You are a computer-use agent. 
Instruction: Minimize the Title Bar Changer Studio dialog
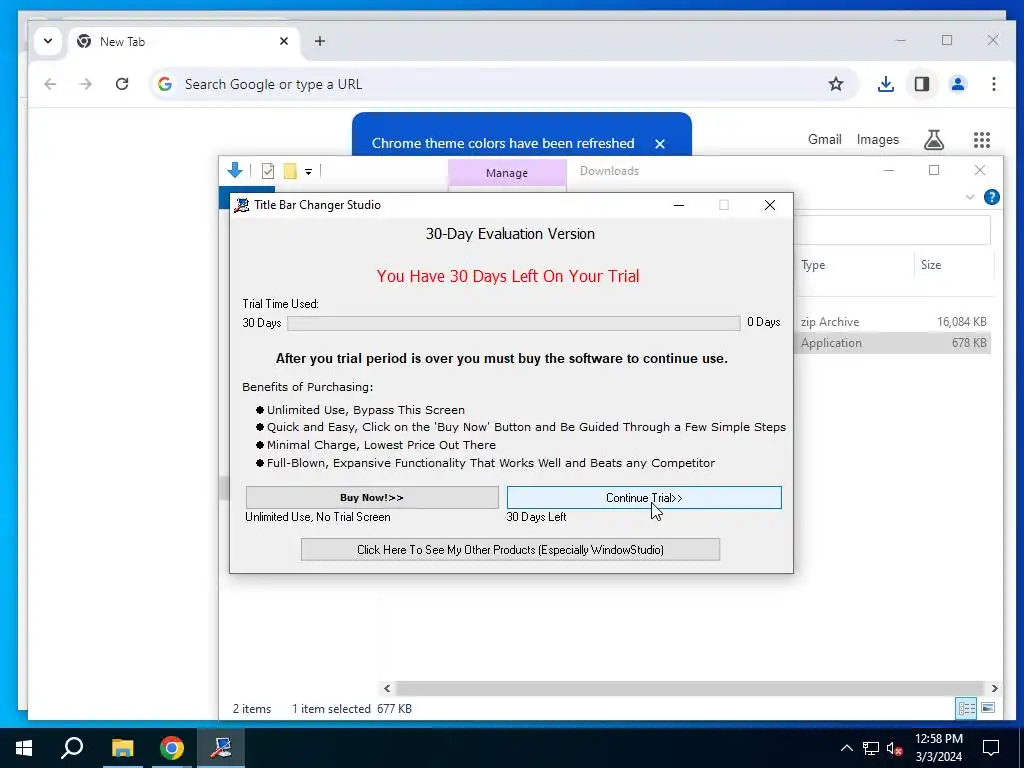point(679,205)
